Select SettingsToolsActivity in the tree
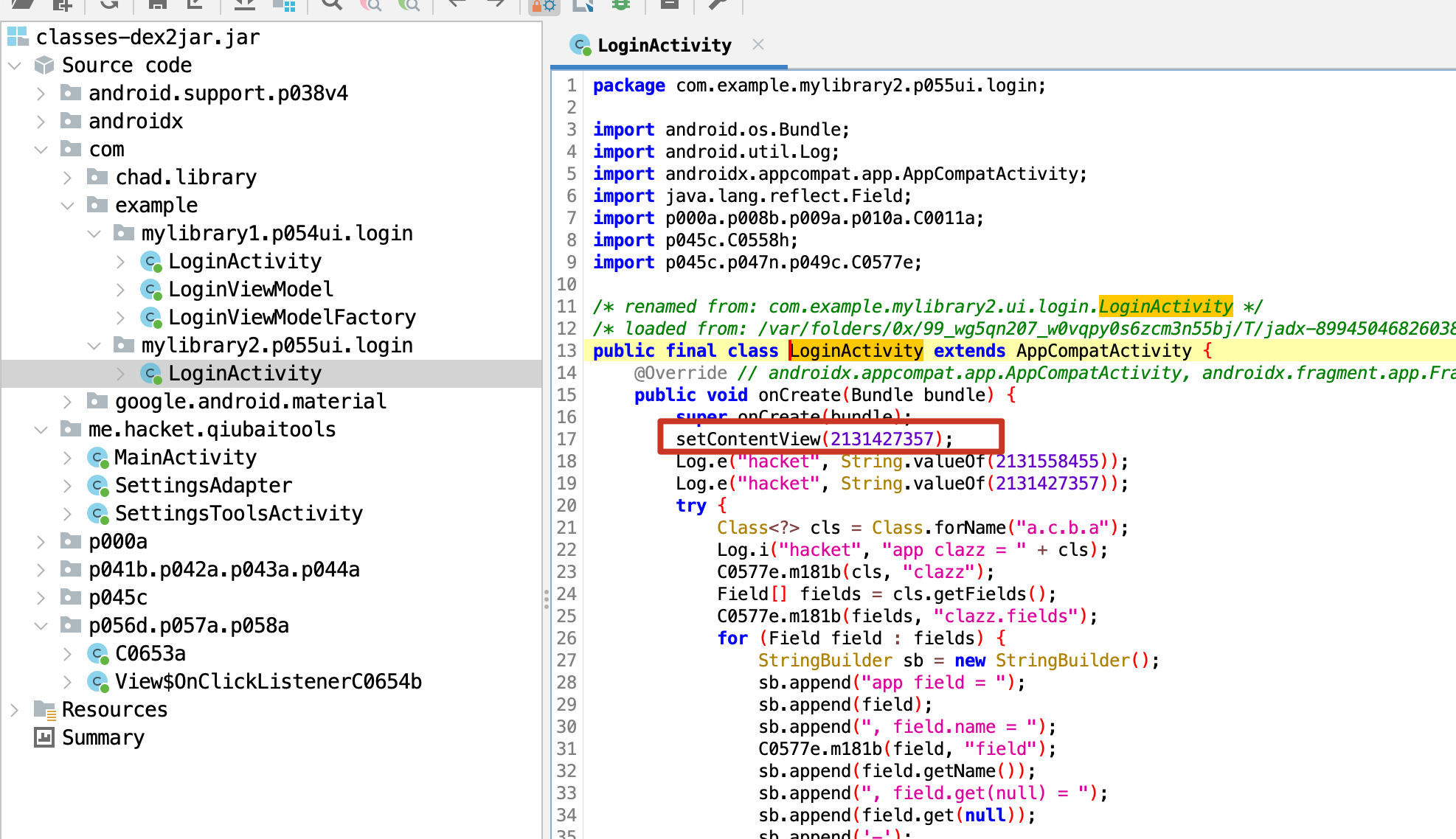Viewport: 1456px width, 839px height. point(238,514)
